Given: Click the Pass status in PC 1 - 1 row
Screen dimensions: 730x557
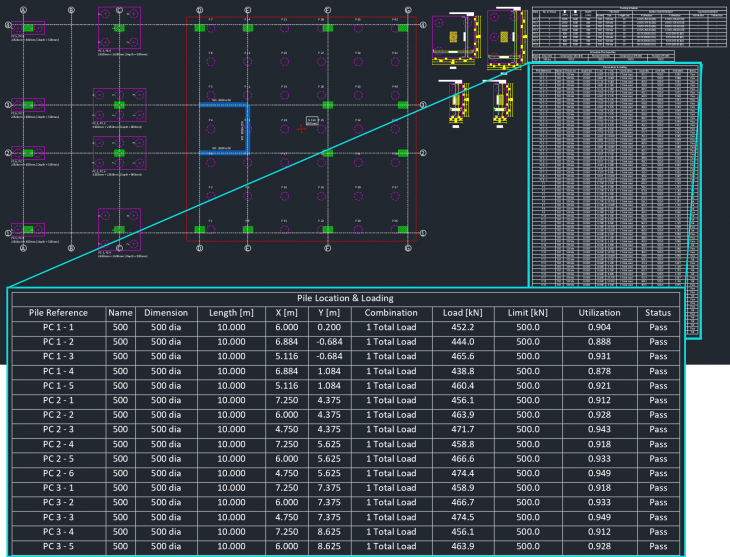Looking at the screenshot, I should coord(659,327).
